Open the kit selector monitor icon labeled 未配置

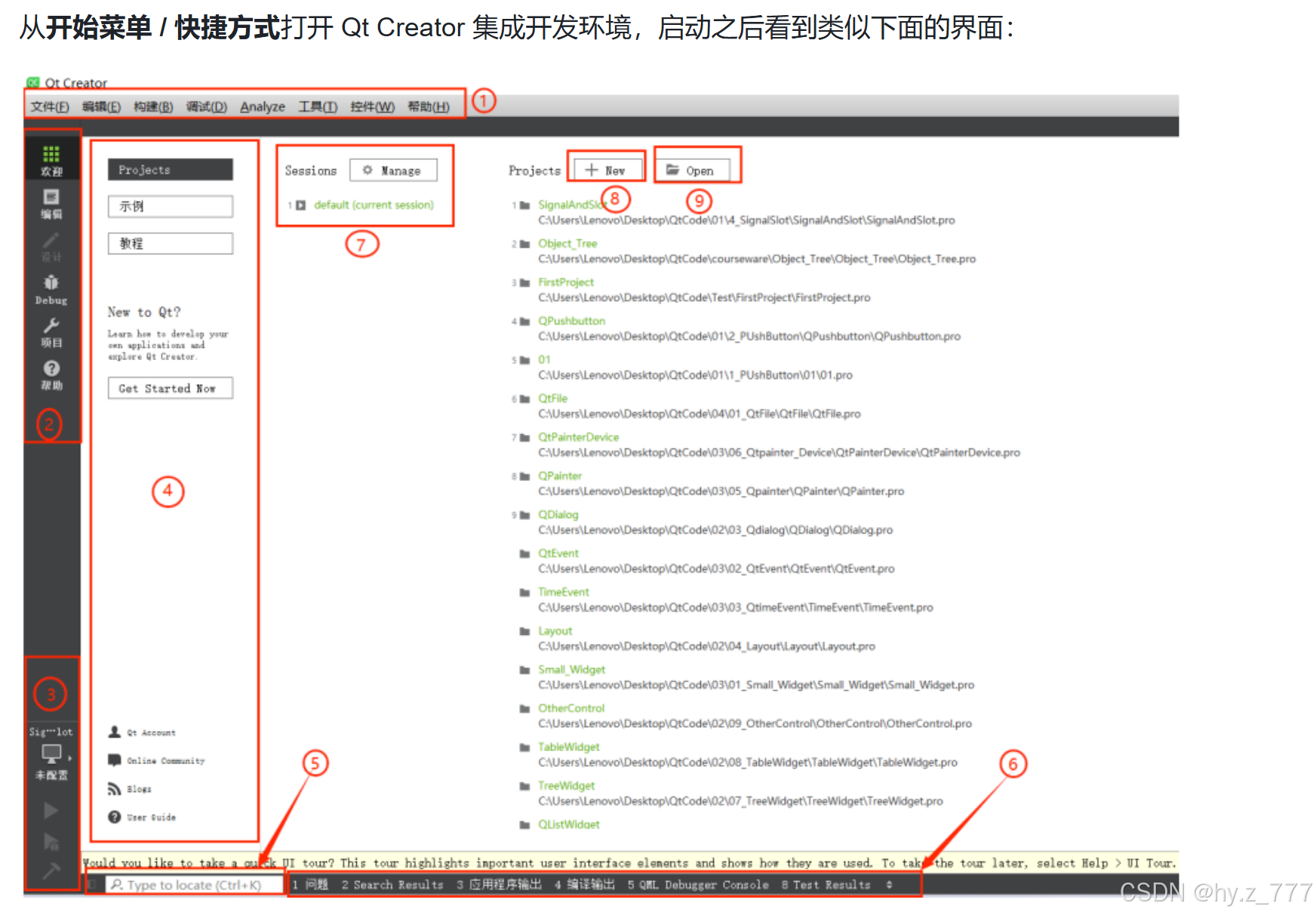[x=52, y=753]
